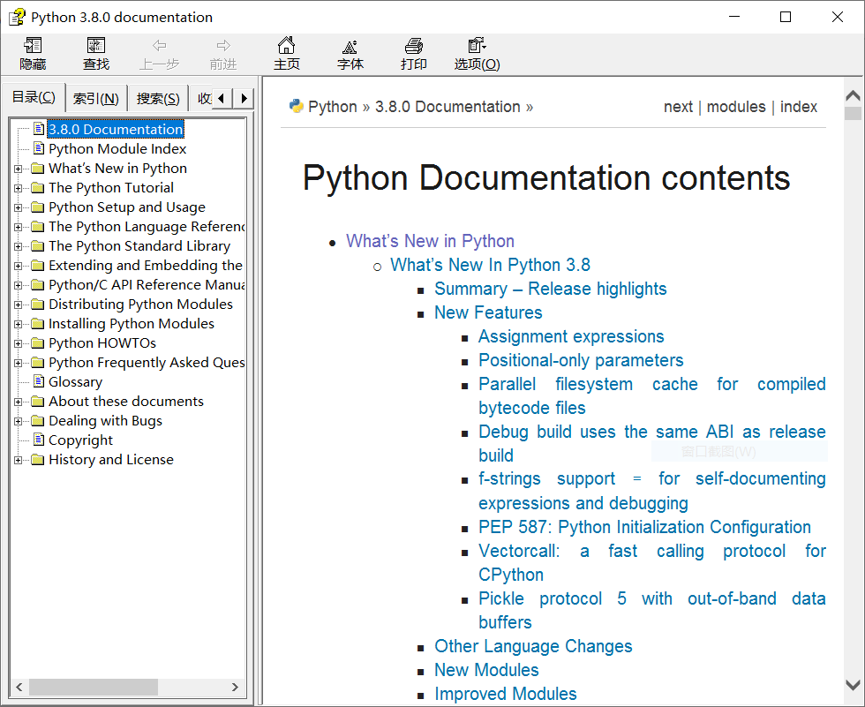Expand What's New in Python tree node
This screenshot has width=865, height=707.
pyautogui.click(x=18, y=169)
